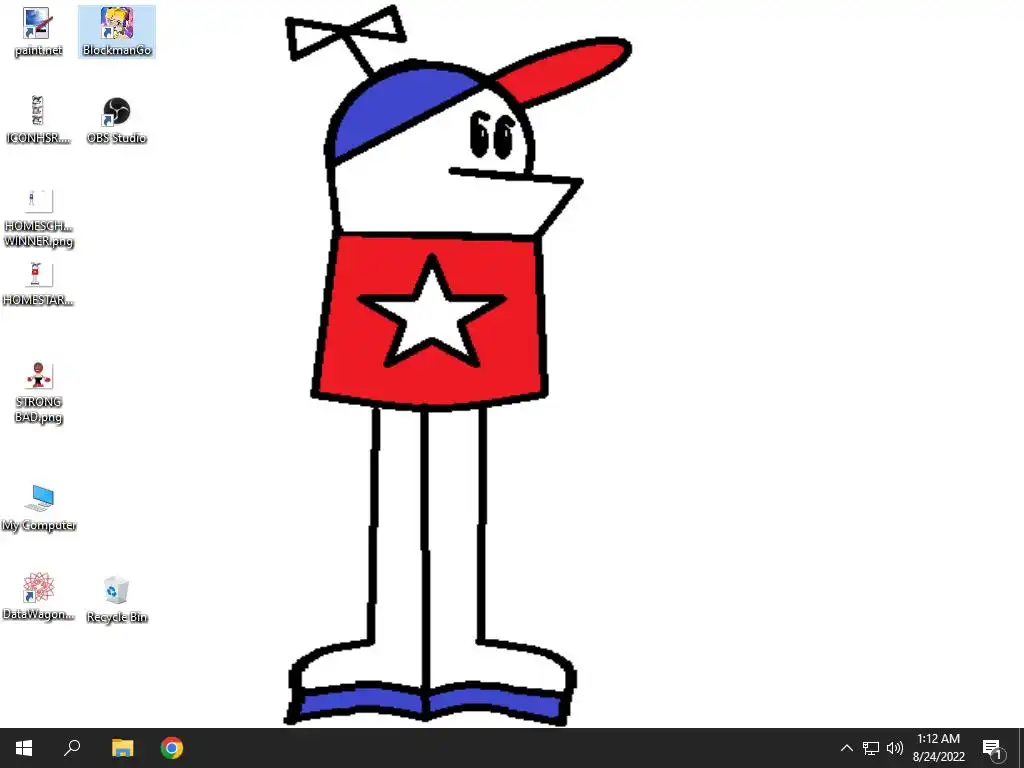Open File Explorer from the taskbar
1024x768 pixels.
point(122,748)
